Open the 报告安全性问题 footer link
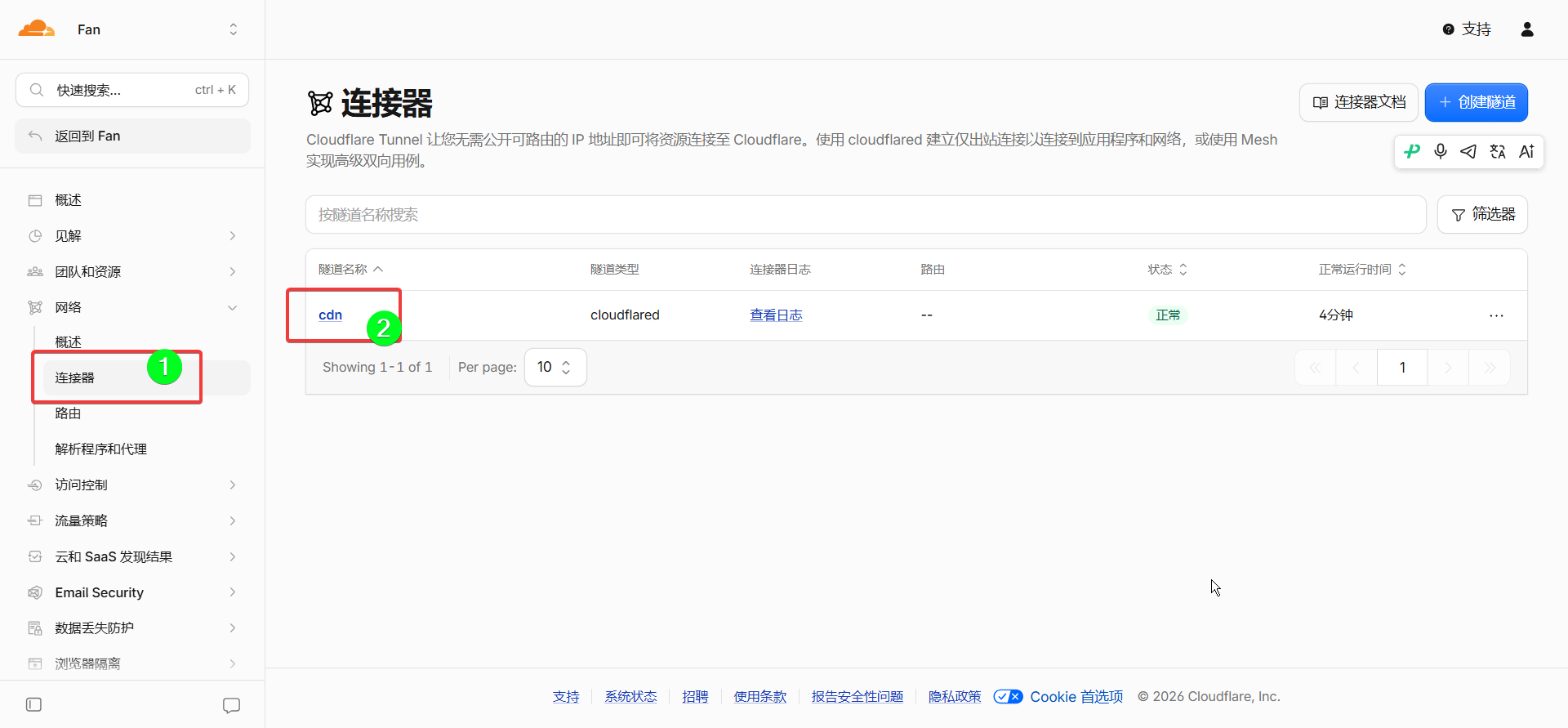 click(x=857, y=697)
